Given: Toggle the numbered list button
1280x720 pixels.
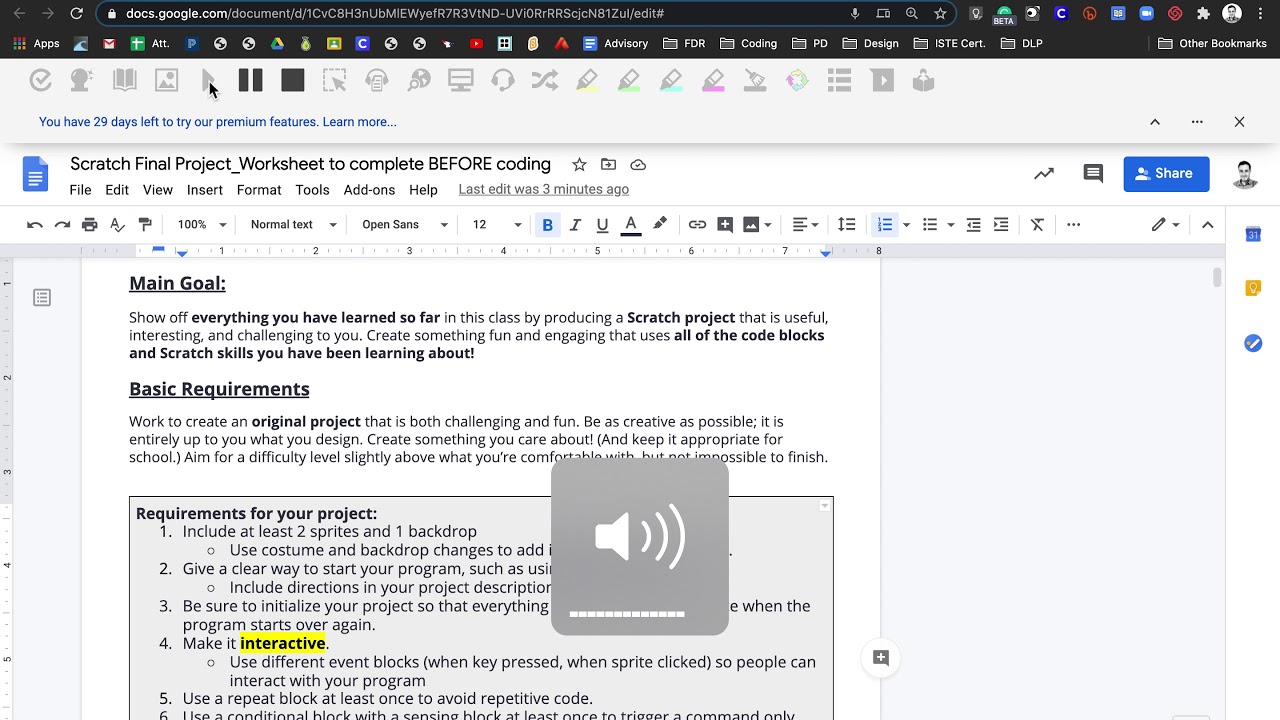Looking at the screenshot, I should pos(884,225).
